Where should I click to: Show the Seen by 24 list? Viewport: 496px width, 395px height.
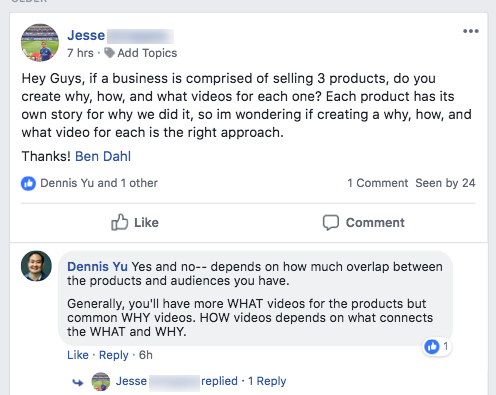click(x=445, y=183)
